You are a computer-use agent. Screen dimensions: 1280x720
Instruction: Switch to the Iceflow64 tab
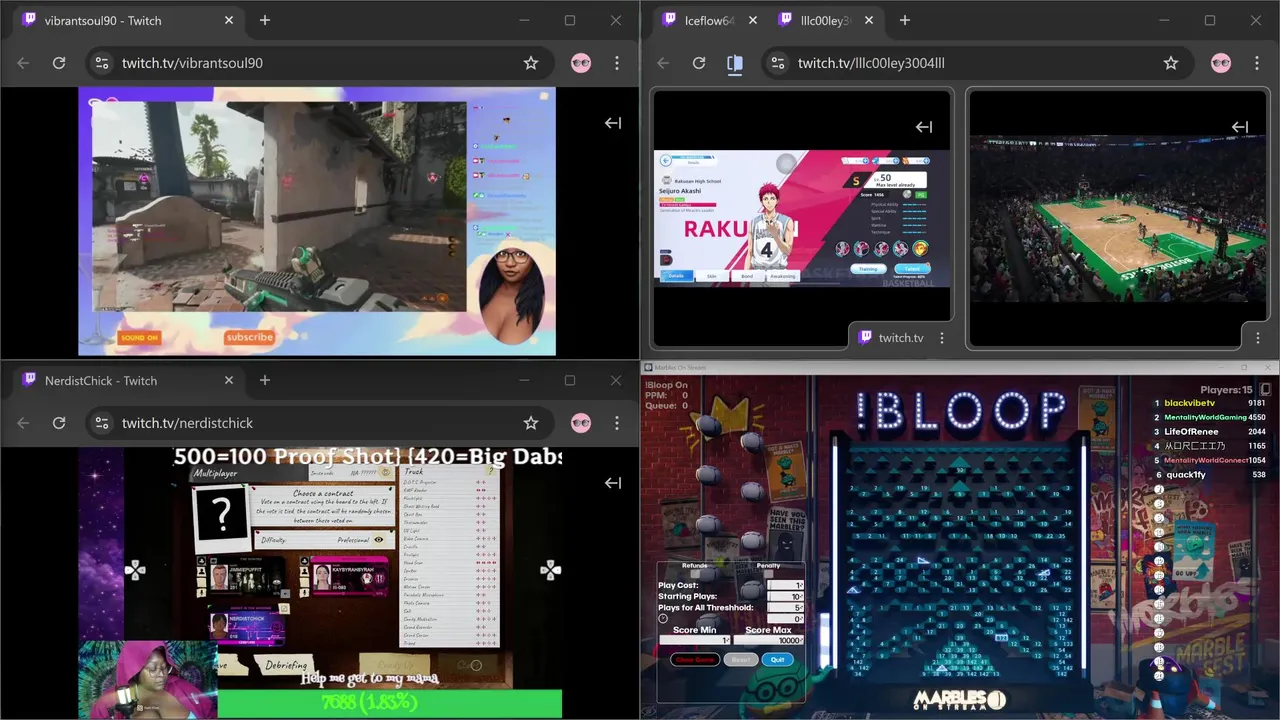click(707, 20)
